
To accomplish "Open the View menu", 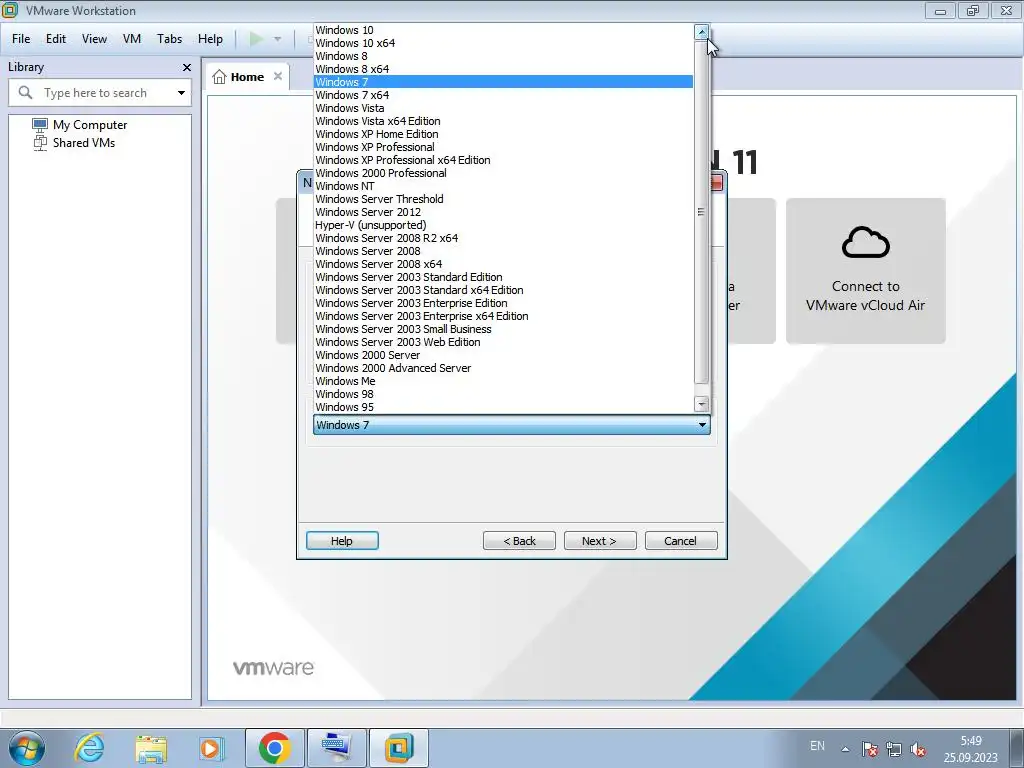I will tap(94, 39).
